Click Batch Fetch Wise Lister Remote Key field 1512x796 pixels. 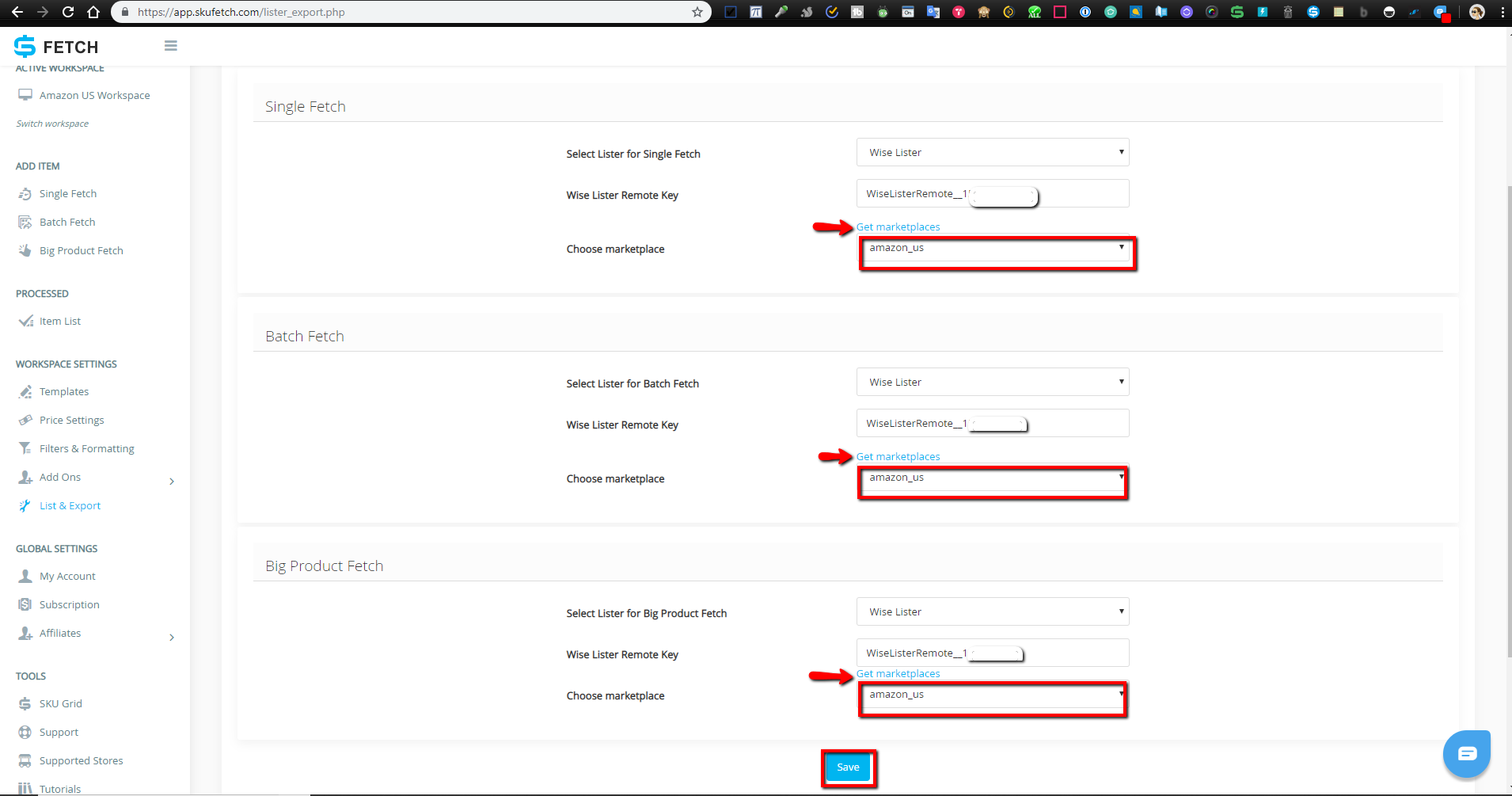pos(993,423)
